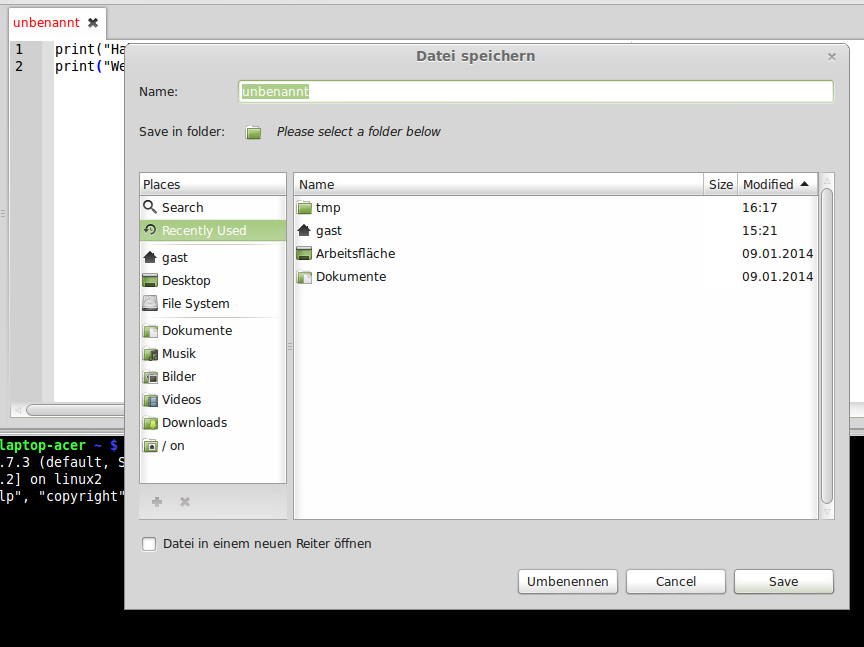Switch to the unbenannt editor tab
Screen dimensions: 864x647
(x=46, y=22)
